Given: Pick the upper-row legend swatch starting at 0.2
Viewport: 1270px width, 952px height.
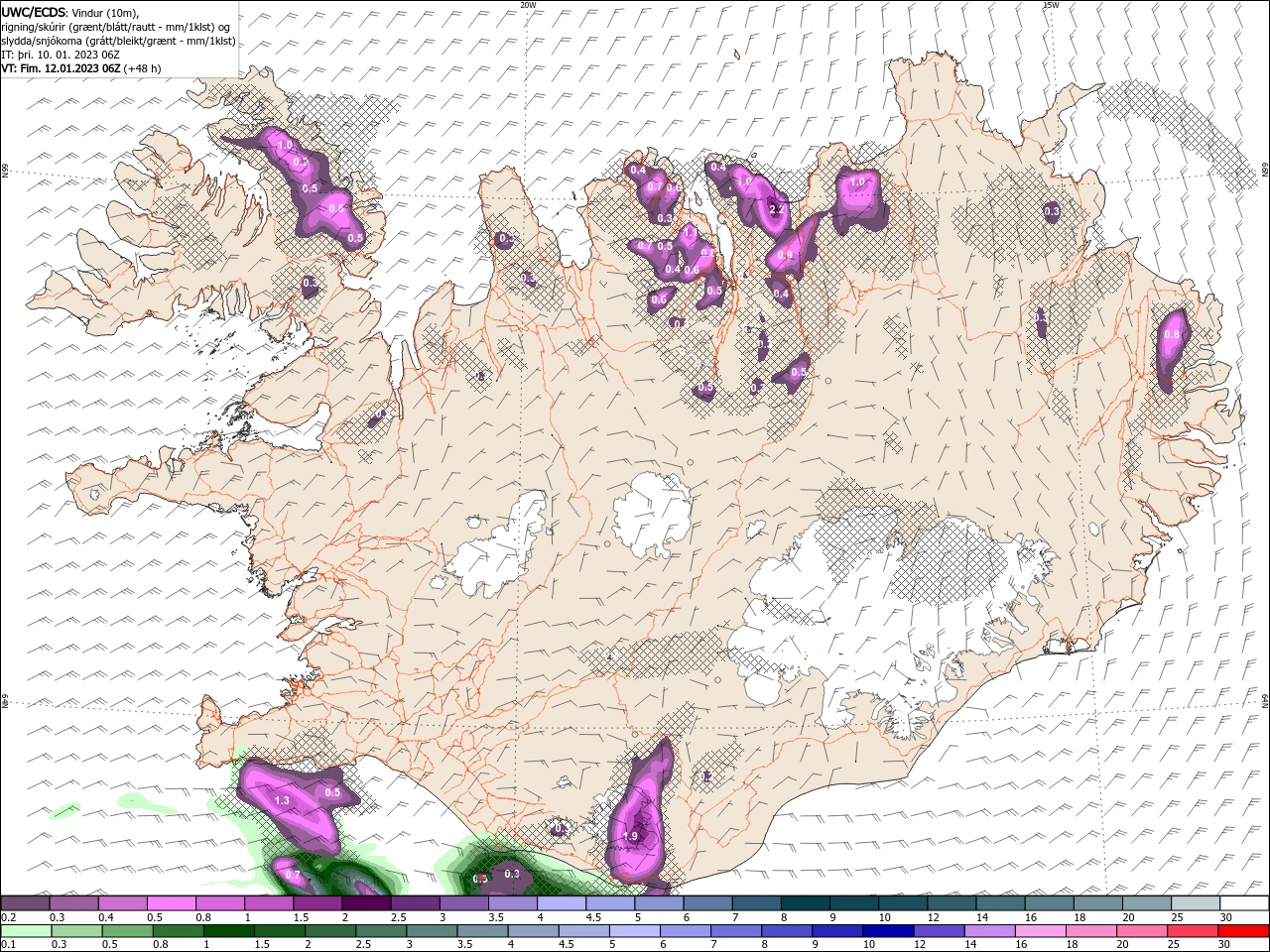Looking at the screenshot, I should [x=25, y=903].
